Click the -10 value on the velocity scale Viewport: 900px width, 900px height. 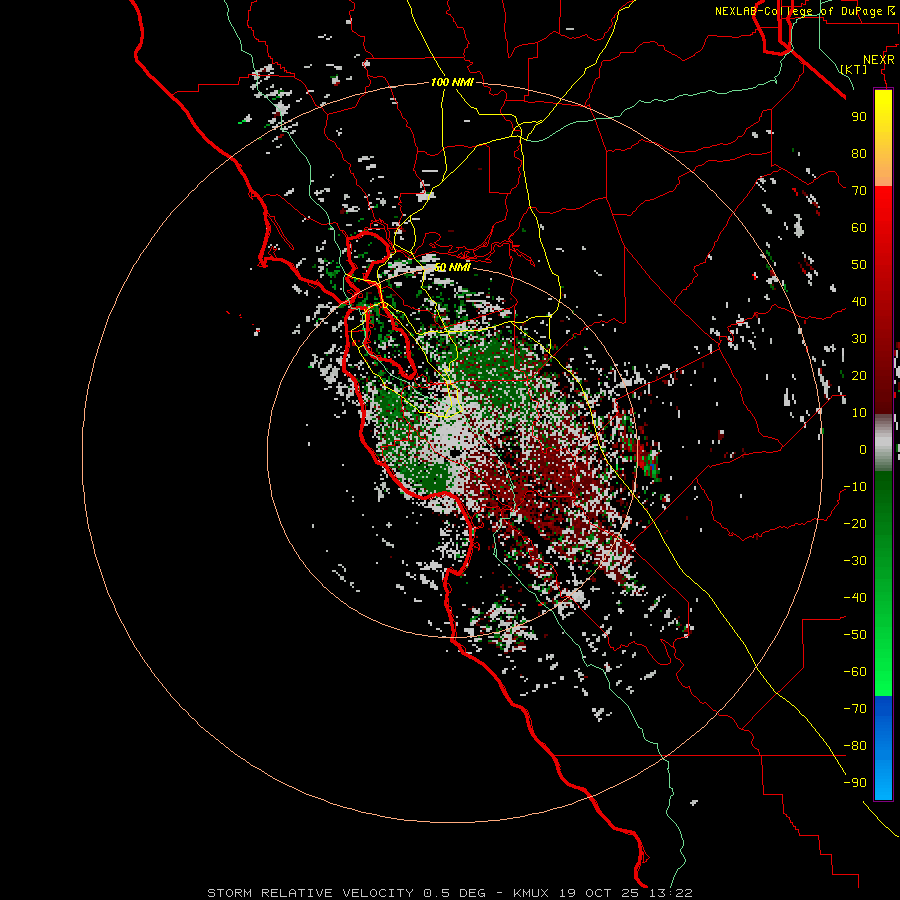click(x=855, y=487)
